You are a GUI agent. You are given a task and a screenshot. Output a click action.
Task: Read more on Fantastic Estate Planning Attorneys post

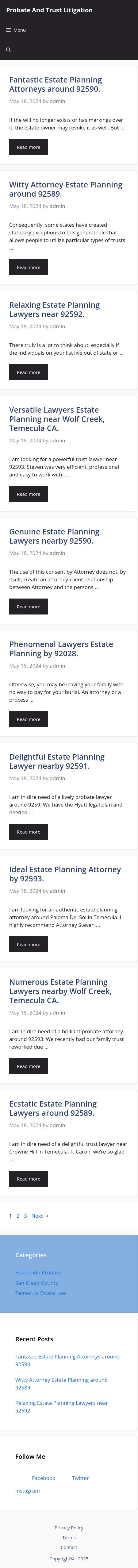29,147
